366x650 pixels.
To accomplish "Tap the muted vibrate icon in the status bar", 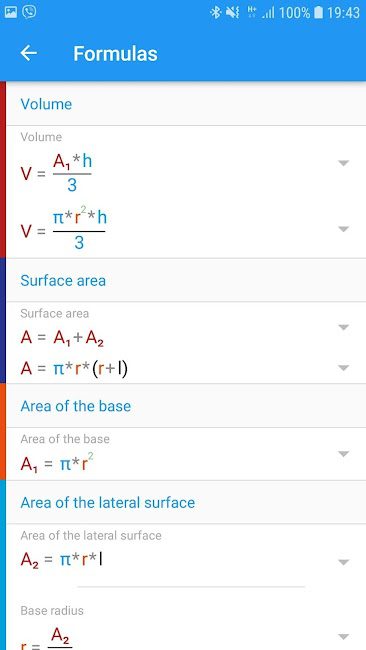I will pyautogui.click(x=233, y=12).
